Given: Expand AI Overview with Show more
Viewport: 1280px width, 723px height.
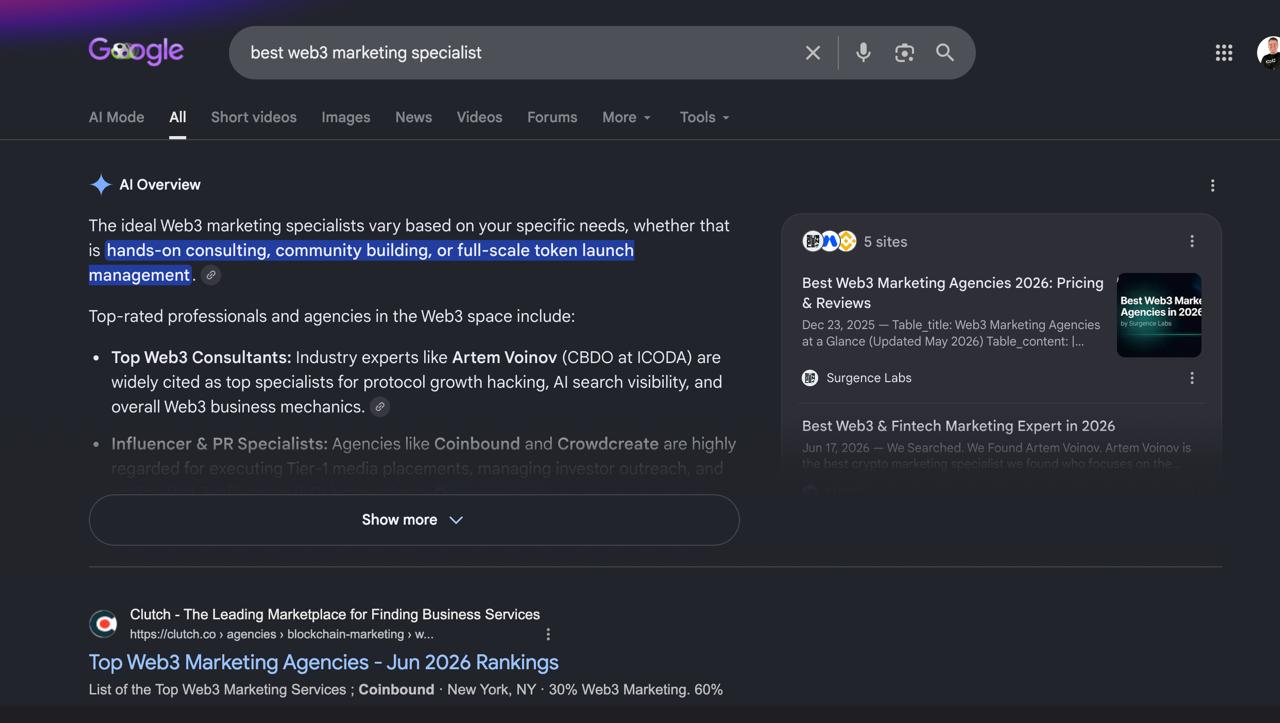Looking at the screenshot, I should tap(413, 520).
